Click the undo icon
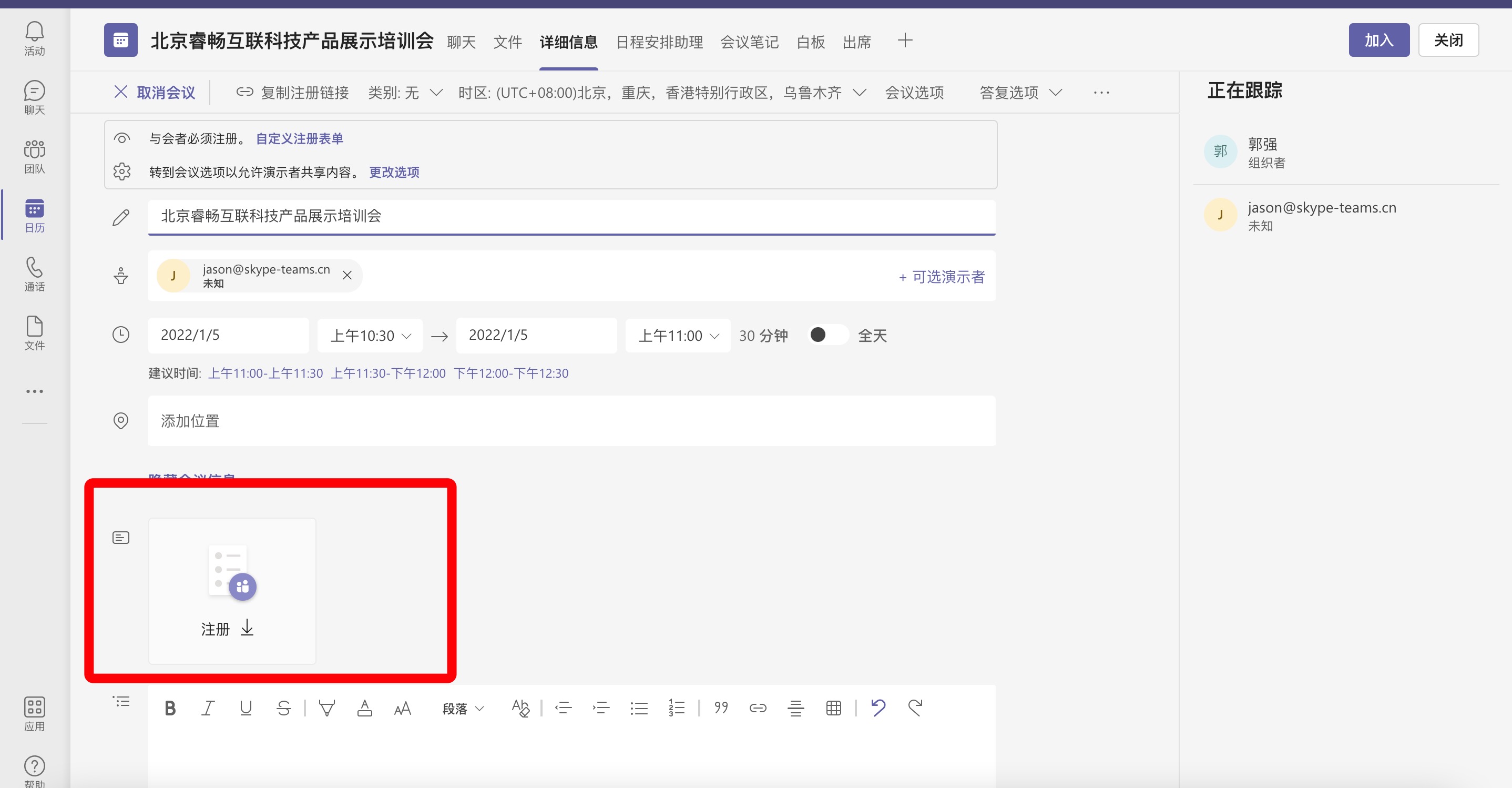 [x=878, y=708]
